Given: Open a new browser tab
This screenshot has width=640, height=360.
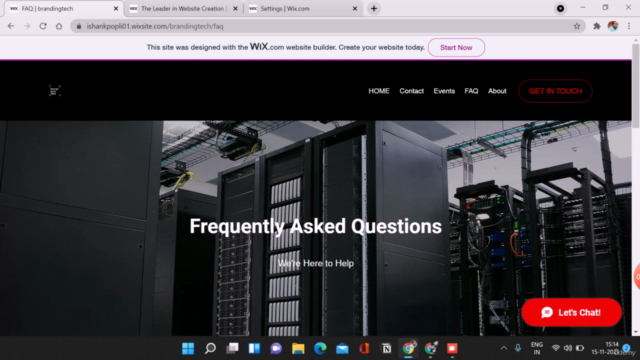Looking at the screenshot, I should pyautogui.click(x=374, y=9).
